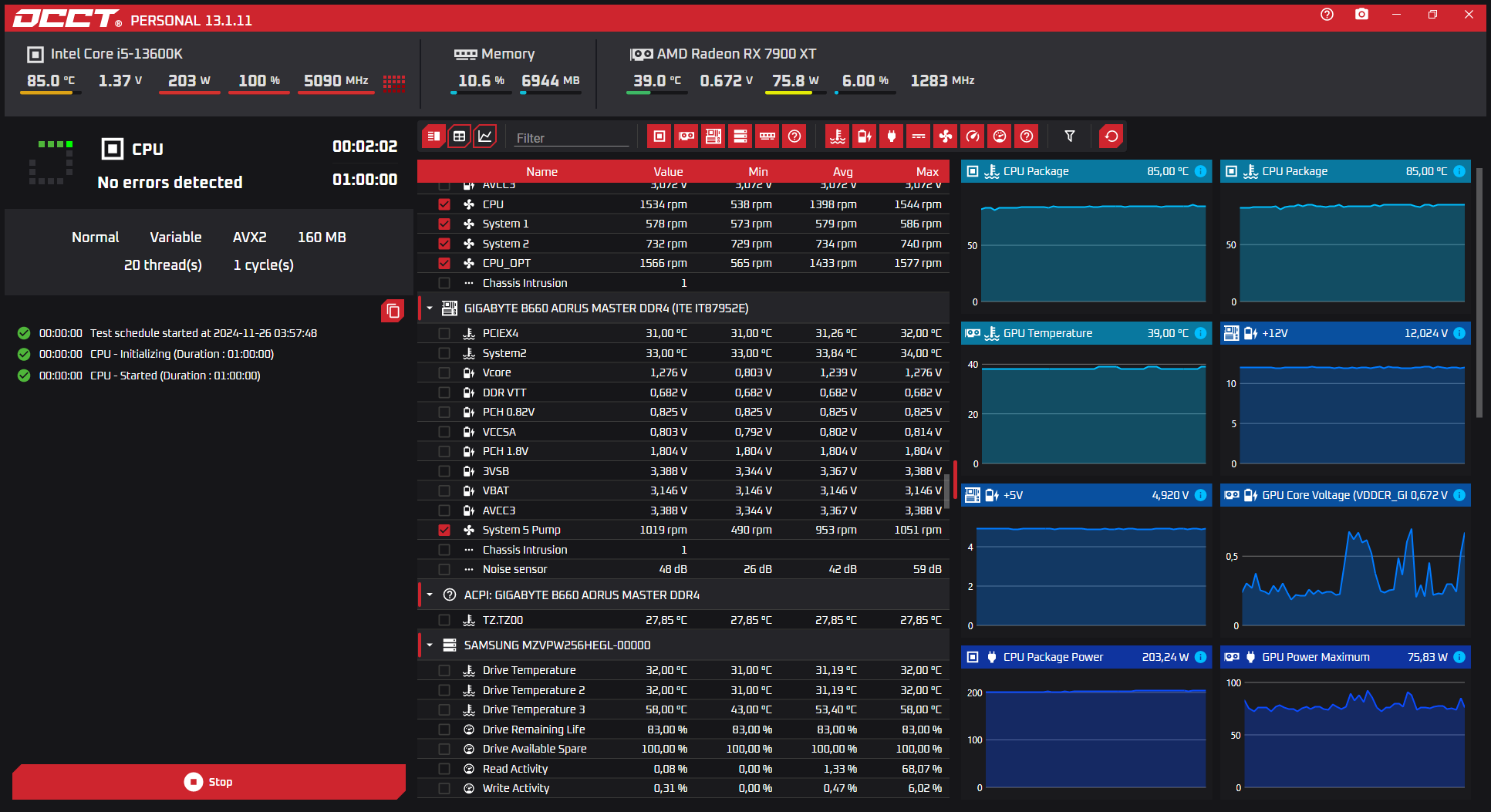
Task: Toggle the table view icon
Action: (459, 136)
